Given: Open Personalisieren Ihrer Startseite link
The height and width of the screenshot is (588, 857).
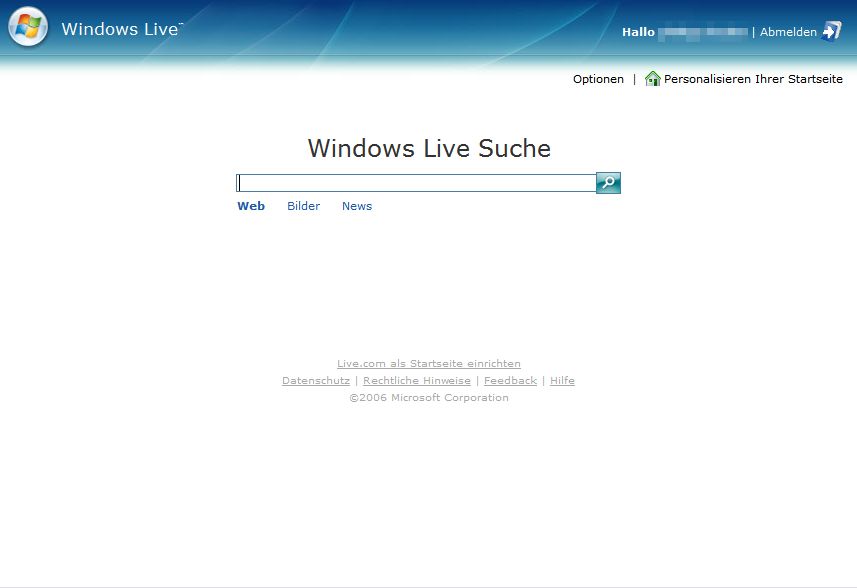Looking at the screenshot, I should click(x=753, y=79).
